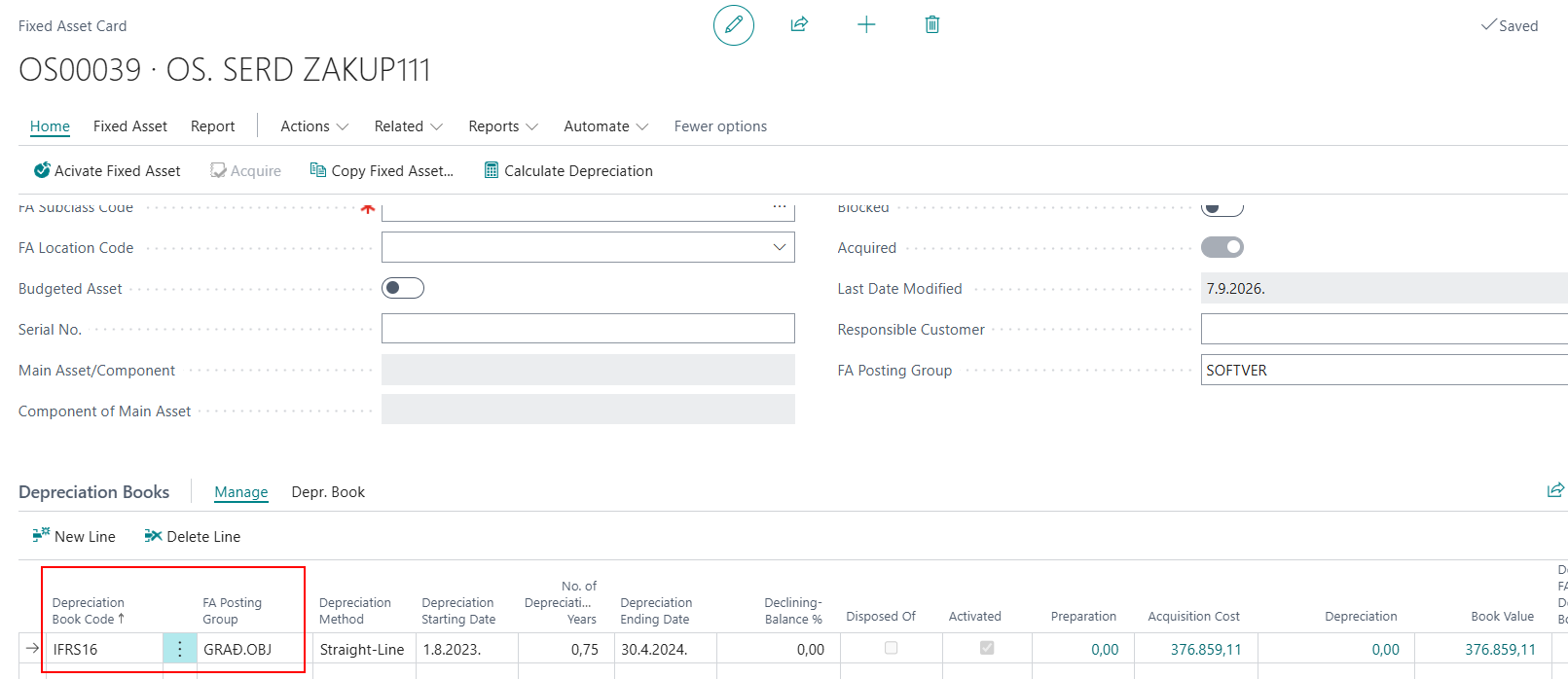Viewport: 1568px width, 679px height.
Task: Click New Line in Depreciation Books
Action: pyautogui.click(x=74, y=536)
